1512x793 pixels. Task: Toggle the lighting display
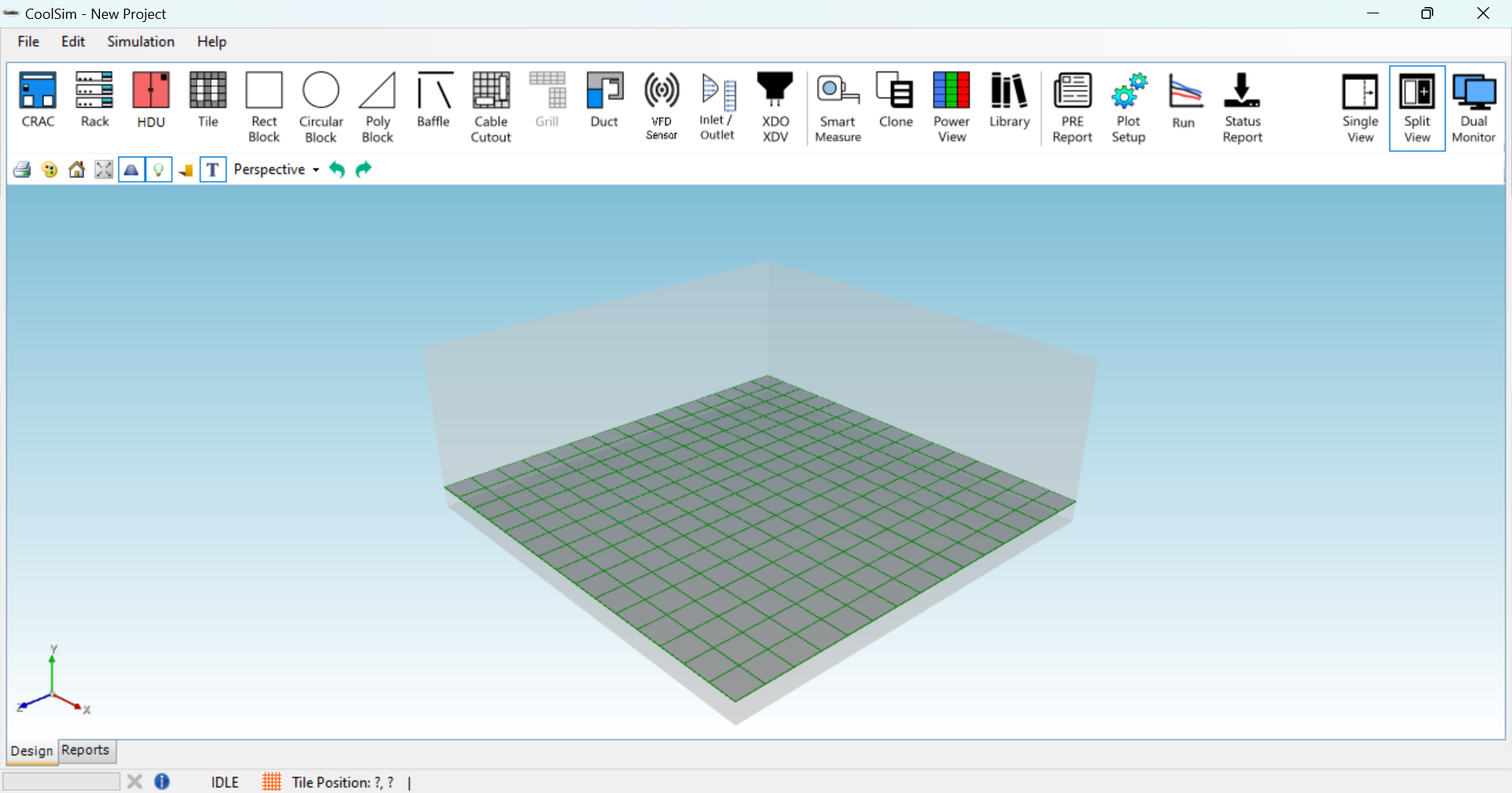pos(159,169)
